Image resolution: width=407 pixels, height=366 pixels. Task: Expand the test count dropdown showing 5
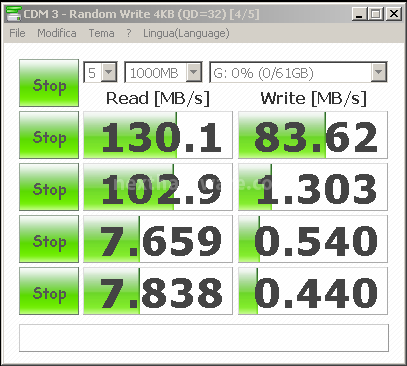[109, 72]
